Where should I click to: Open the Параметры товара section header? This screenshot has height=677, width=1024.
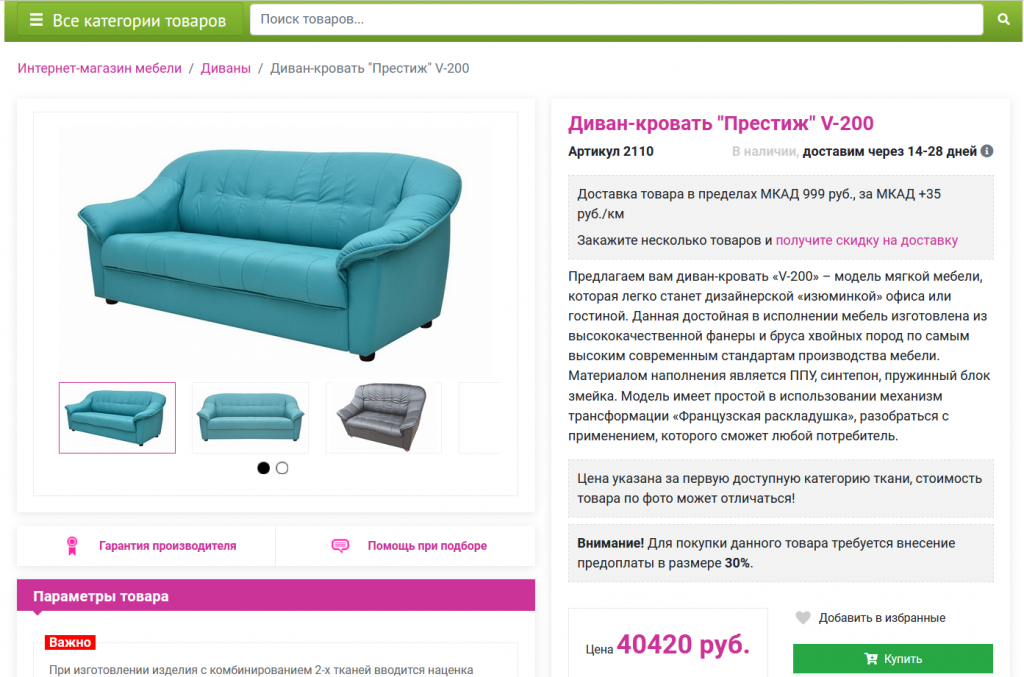[276, 595]
